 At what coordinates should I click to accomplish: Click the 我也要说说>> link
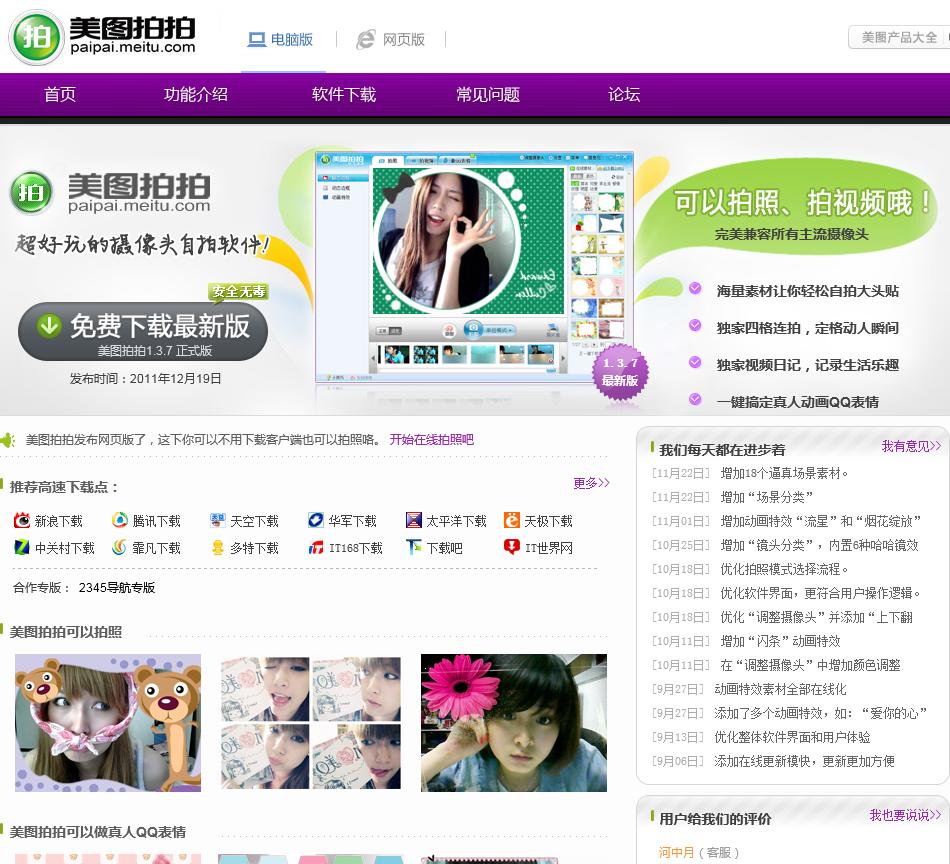(905, 816)
